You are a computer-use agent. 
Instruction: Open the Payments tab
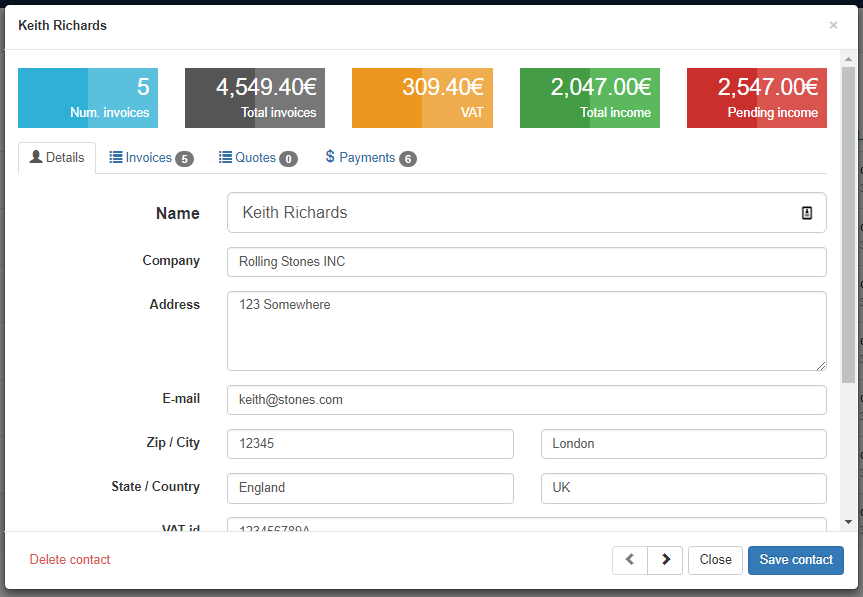tap(370, 158)
